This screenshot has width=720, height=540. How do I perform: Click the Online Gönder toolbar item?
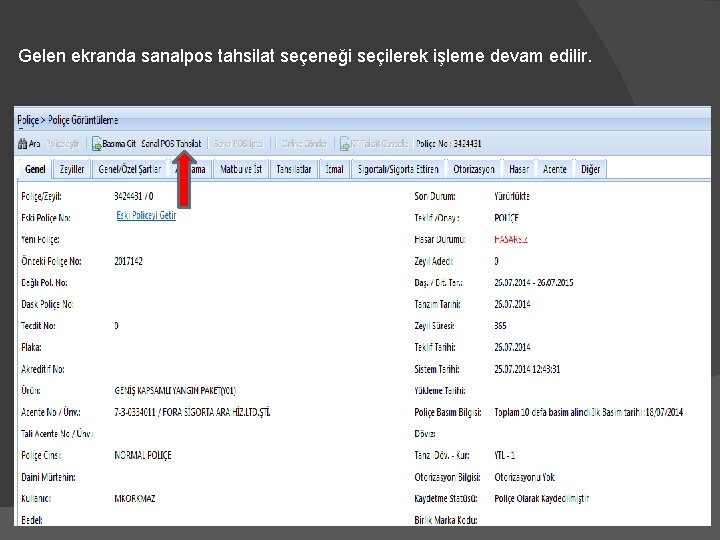[304, 144]
